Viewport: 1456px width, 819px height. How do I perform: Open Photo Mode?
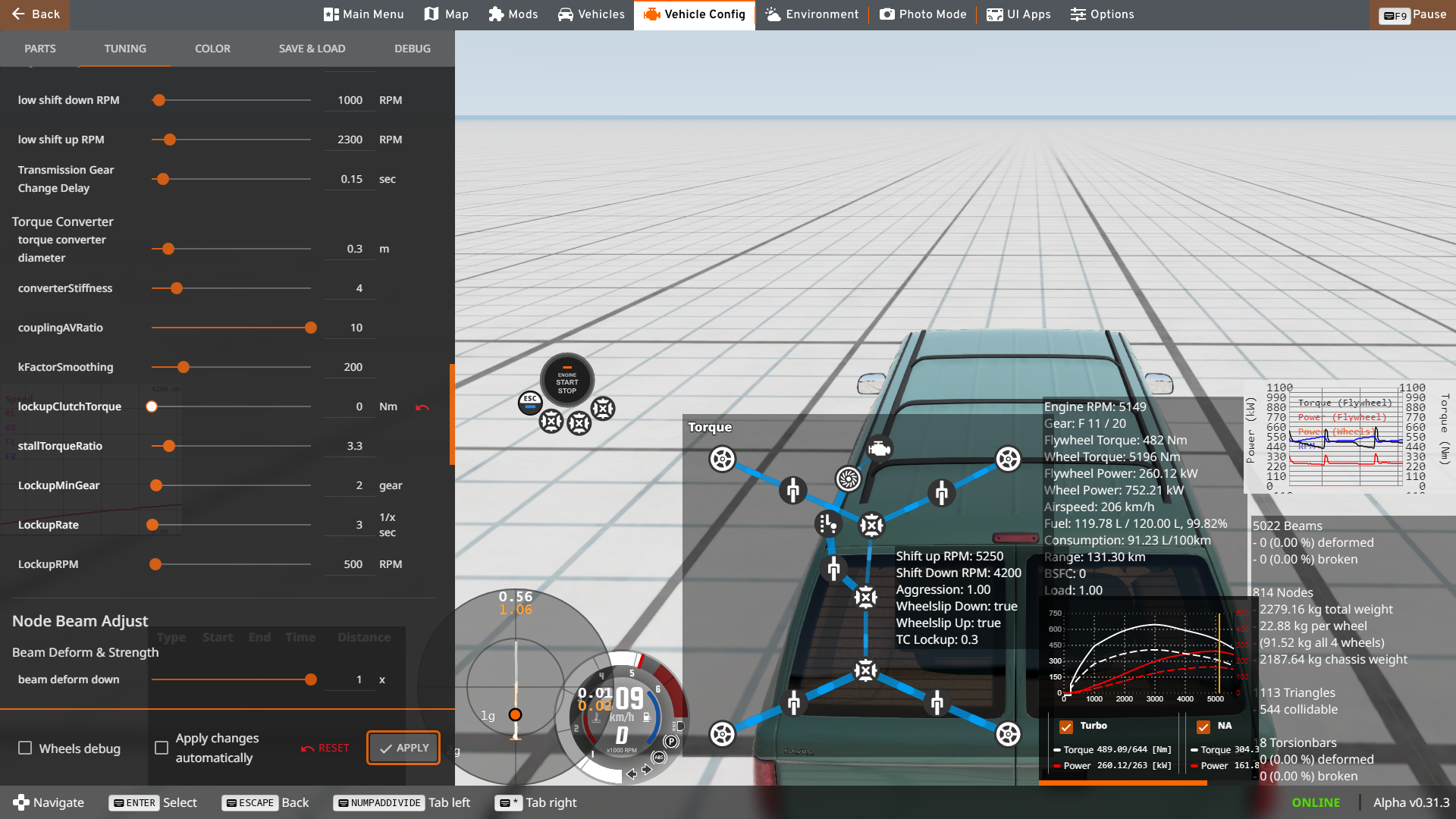923,14
